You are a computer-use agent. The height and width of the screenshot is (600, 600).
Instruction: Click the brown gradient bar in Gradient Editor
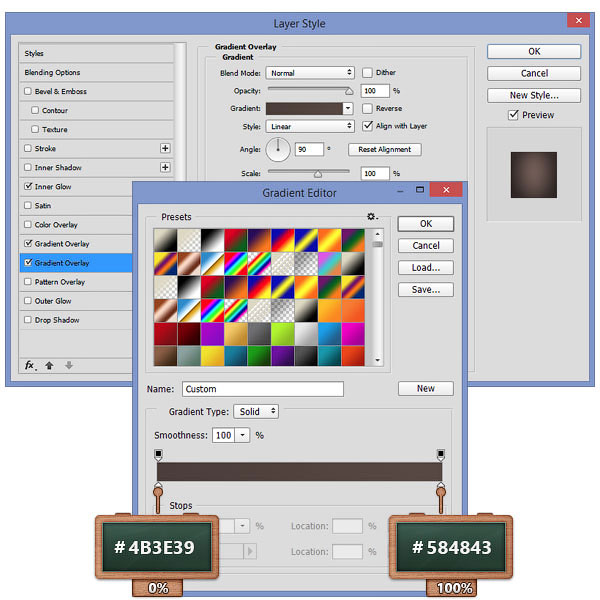(x=299, y=471)
